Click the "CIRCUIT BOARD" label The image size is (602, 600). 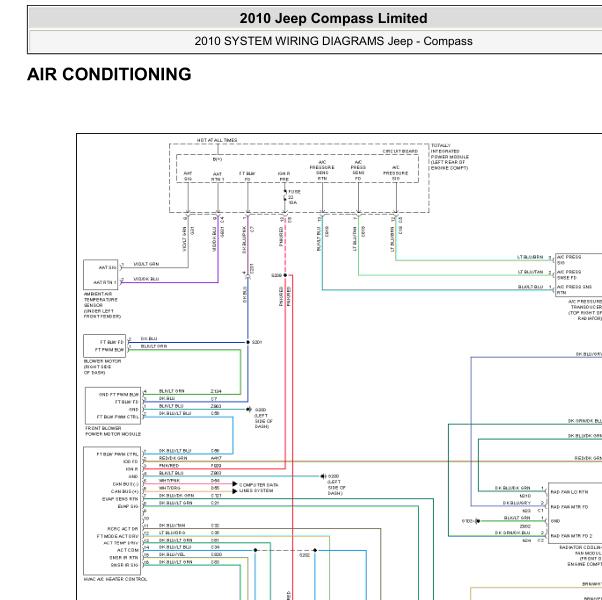[x=400, y=151]
